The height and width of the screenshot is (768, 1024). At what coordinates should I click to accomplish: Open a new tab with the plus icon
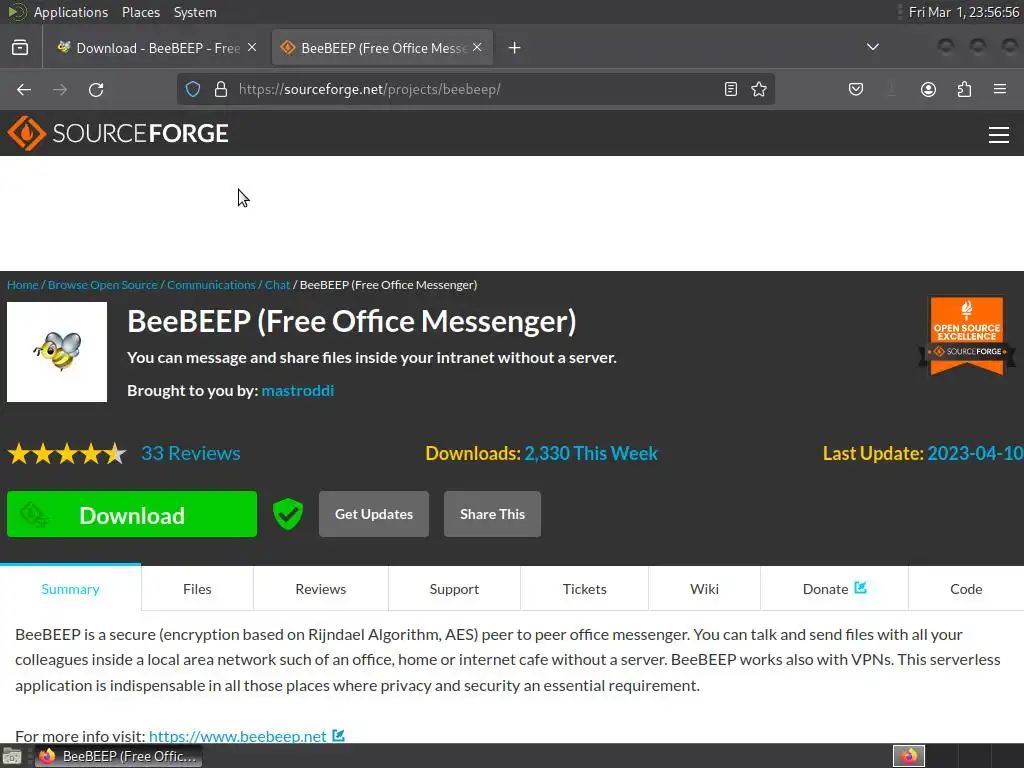[x=515, y=48]
